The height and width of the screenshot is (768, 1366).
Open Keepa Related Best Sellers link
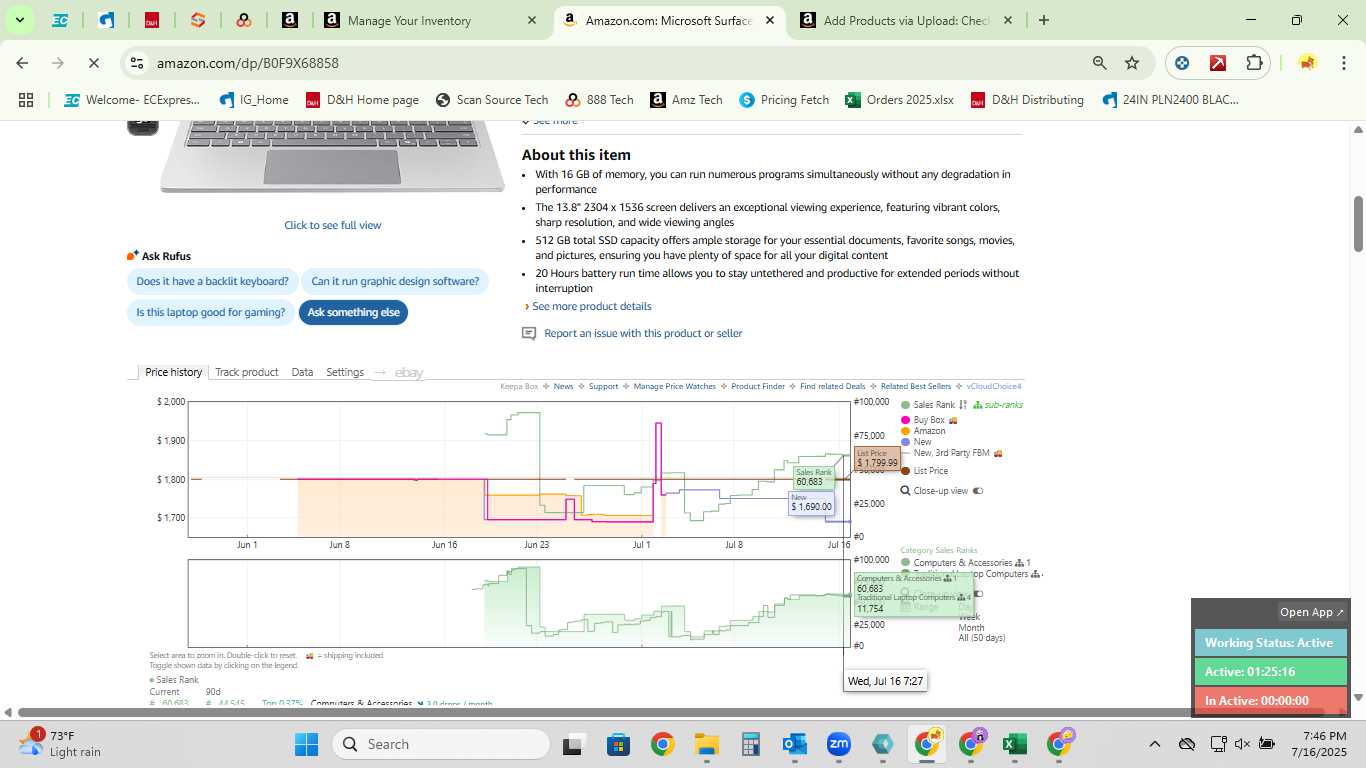pos(915,386)
